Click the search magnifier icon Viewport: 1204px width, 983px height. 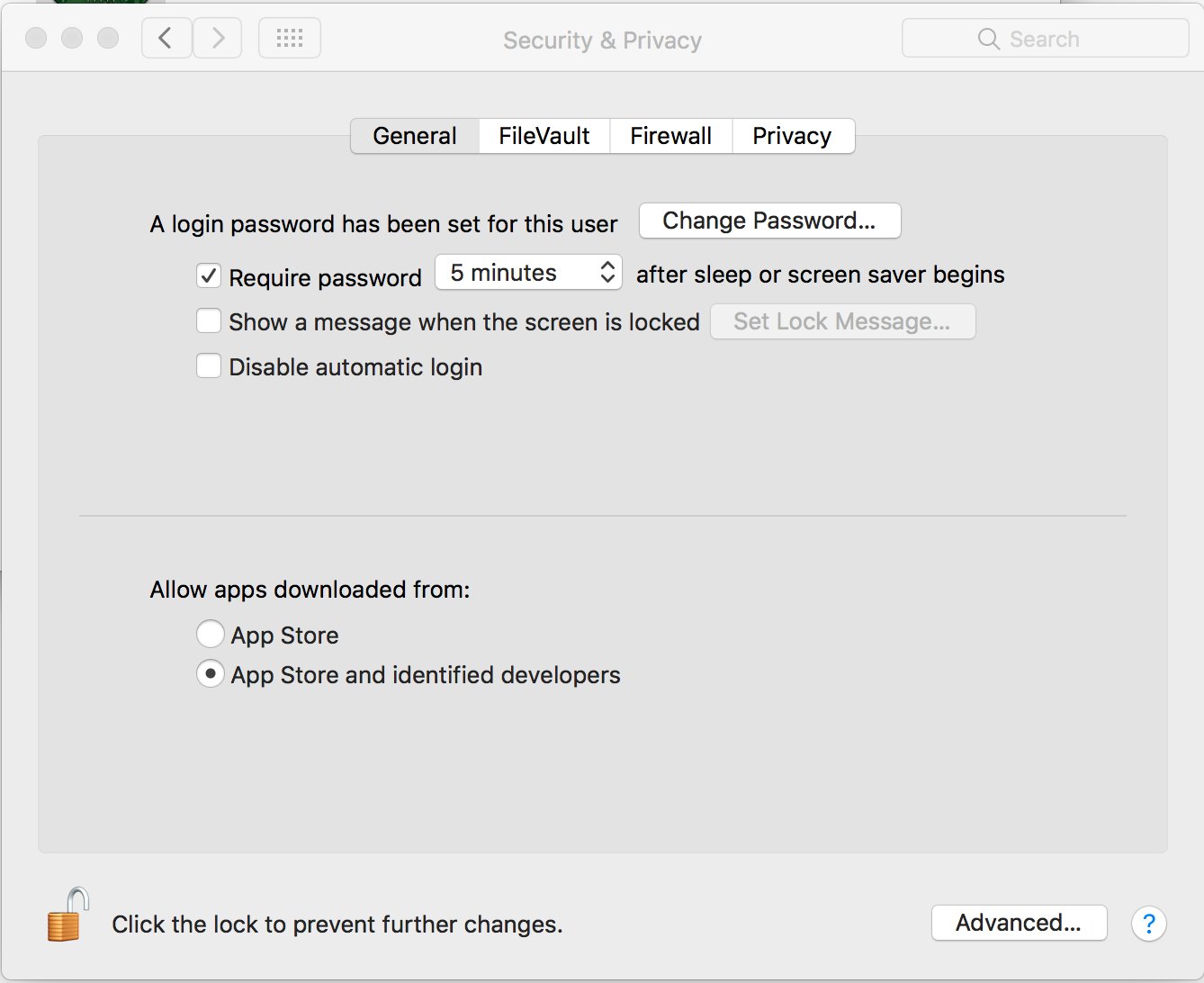coord(988,39)
